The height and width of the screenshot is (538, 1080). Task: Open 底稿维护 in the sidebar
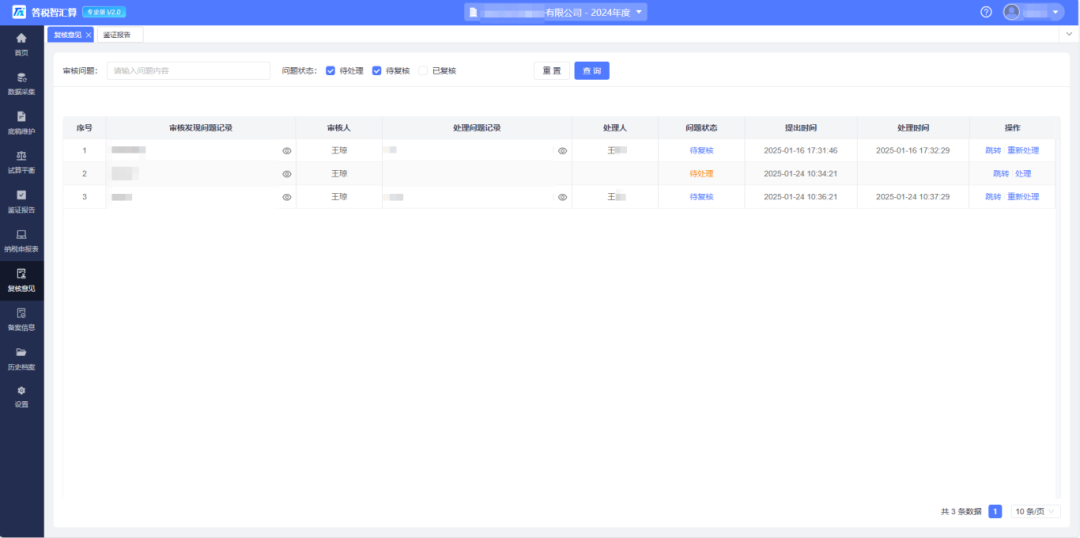(21, 123)
